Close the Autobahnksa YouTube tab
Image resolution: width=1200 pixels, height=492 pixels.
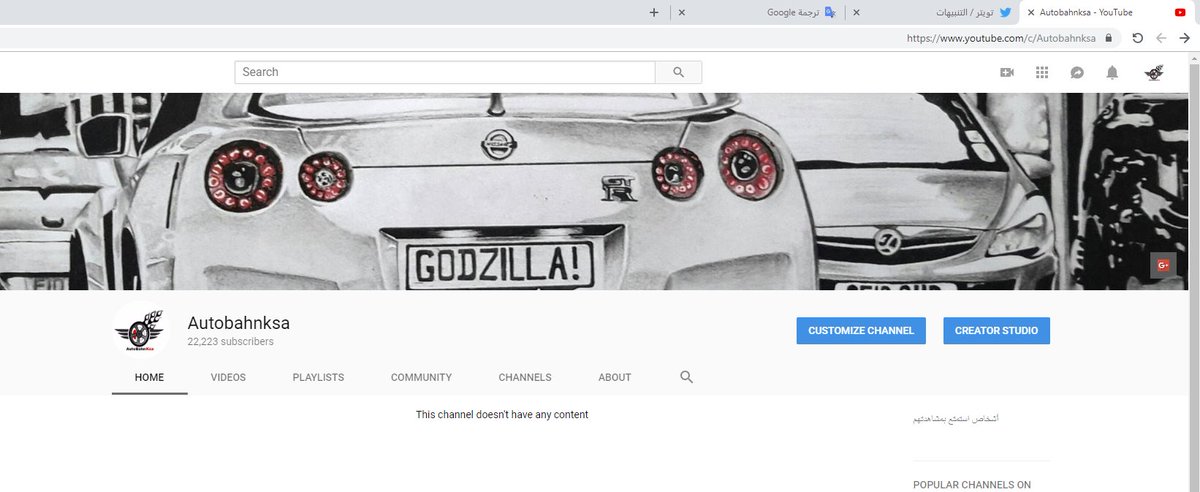1031,13
